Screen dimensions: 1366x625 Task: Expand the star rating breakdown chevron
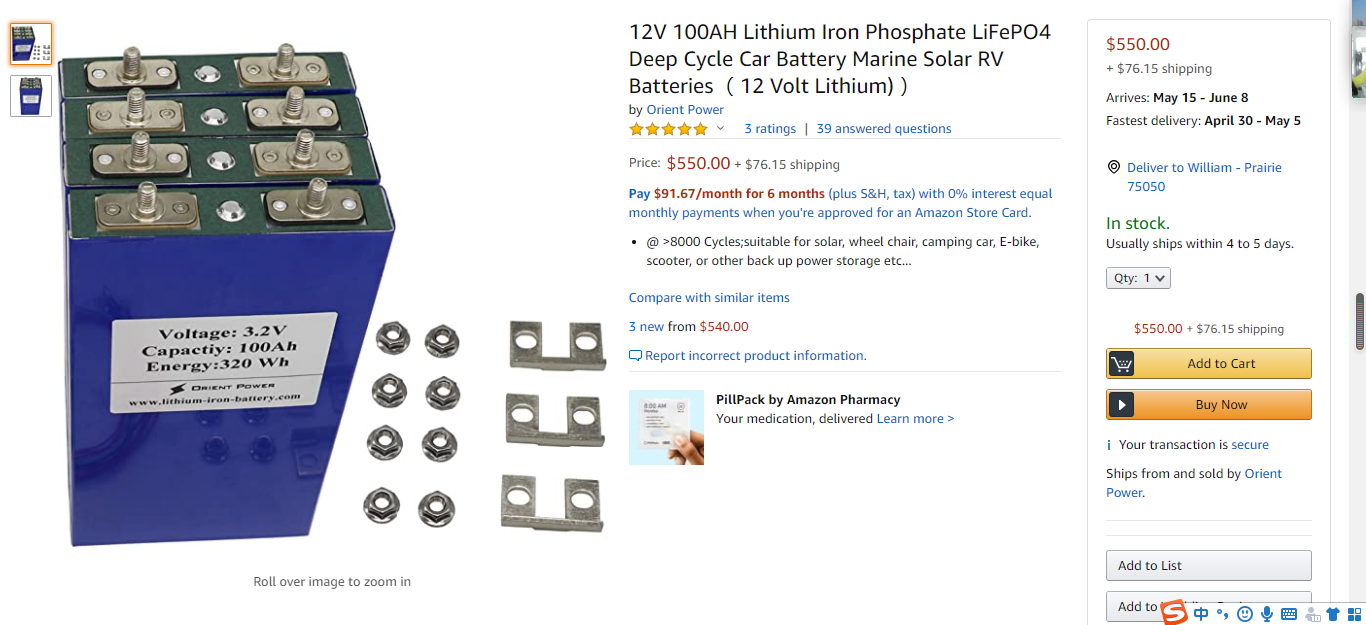pyautogui.click(x=720, y=129)
